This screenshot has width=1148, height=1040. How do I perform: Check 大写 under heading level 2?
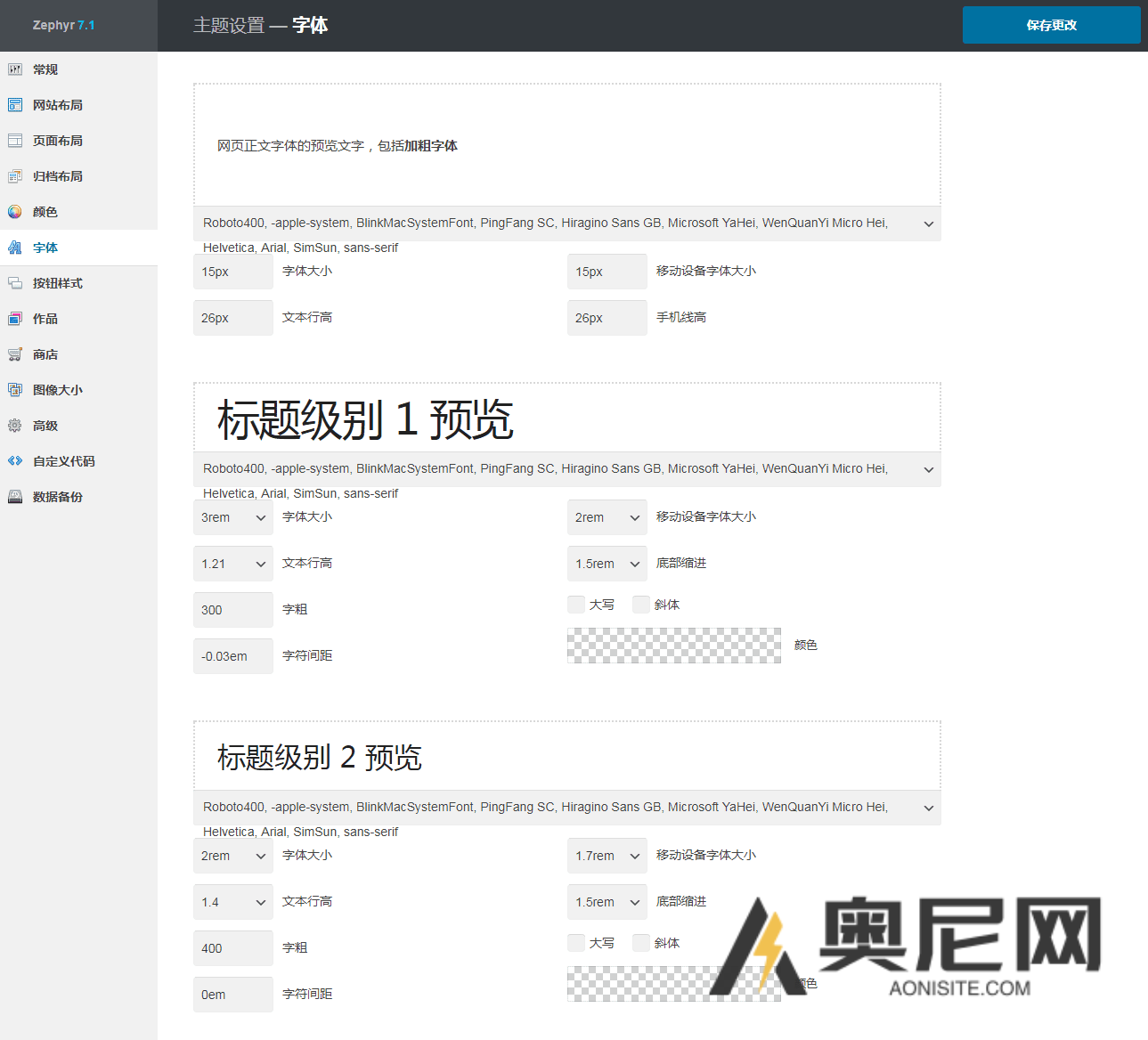575,942
